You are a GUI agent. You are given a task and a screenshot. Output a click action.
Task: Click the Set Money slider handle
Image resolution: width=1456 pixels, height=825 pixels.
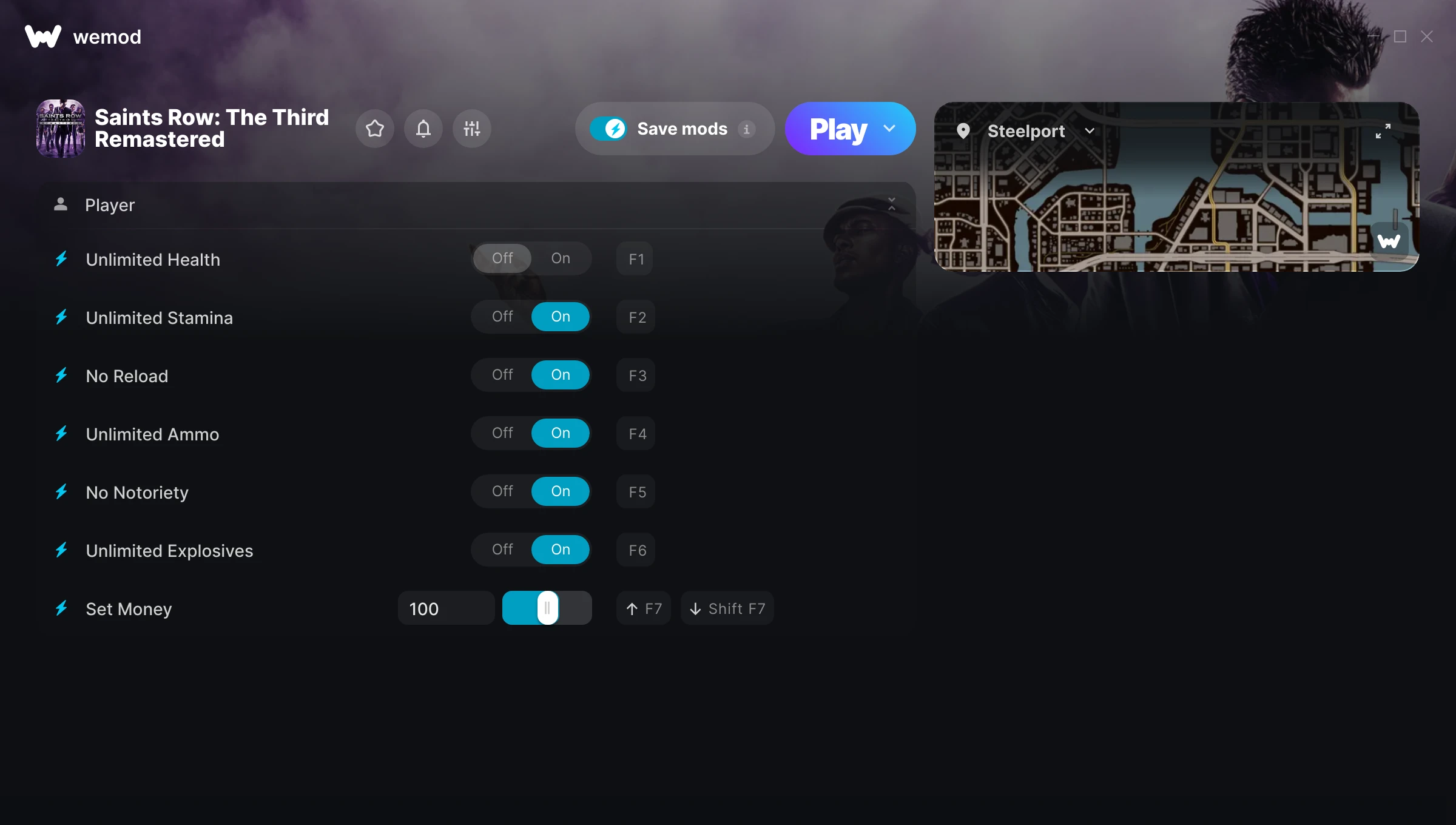tap(548, 608)
